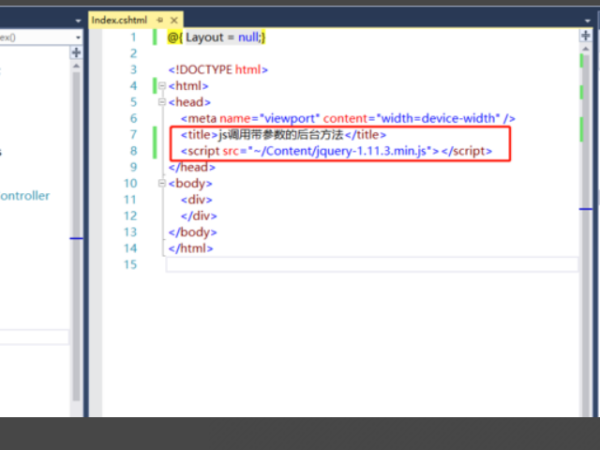Click the title text on line 7

click(281, 135)
